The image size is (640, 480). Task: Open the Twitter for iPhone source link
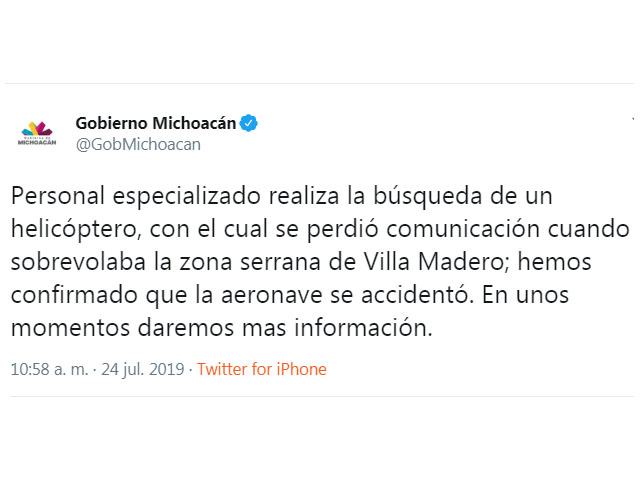[x=262, y=369]
